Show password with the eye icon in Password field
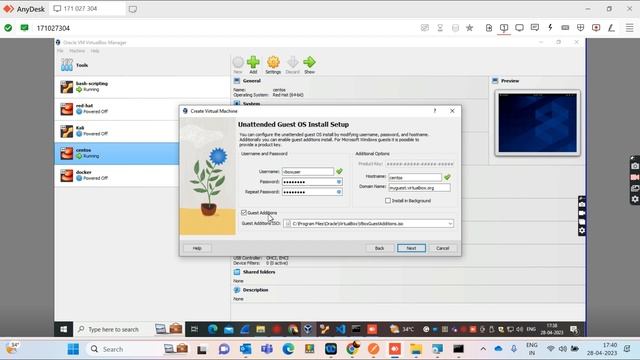640x360 pixels. point(339,182)
